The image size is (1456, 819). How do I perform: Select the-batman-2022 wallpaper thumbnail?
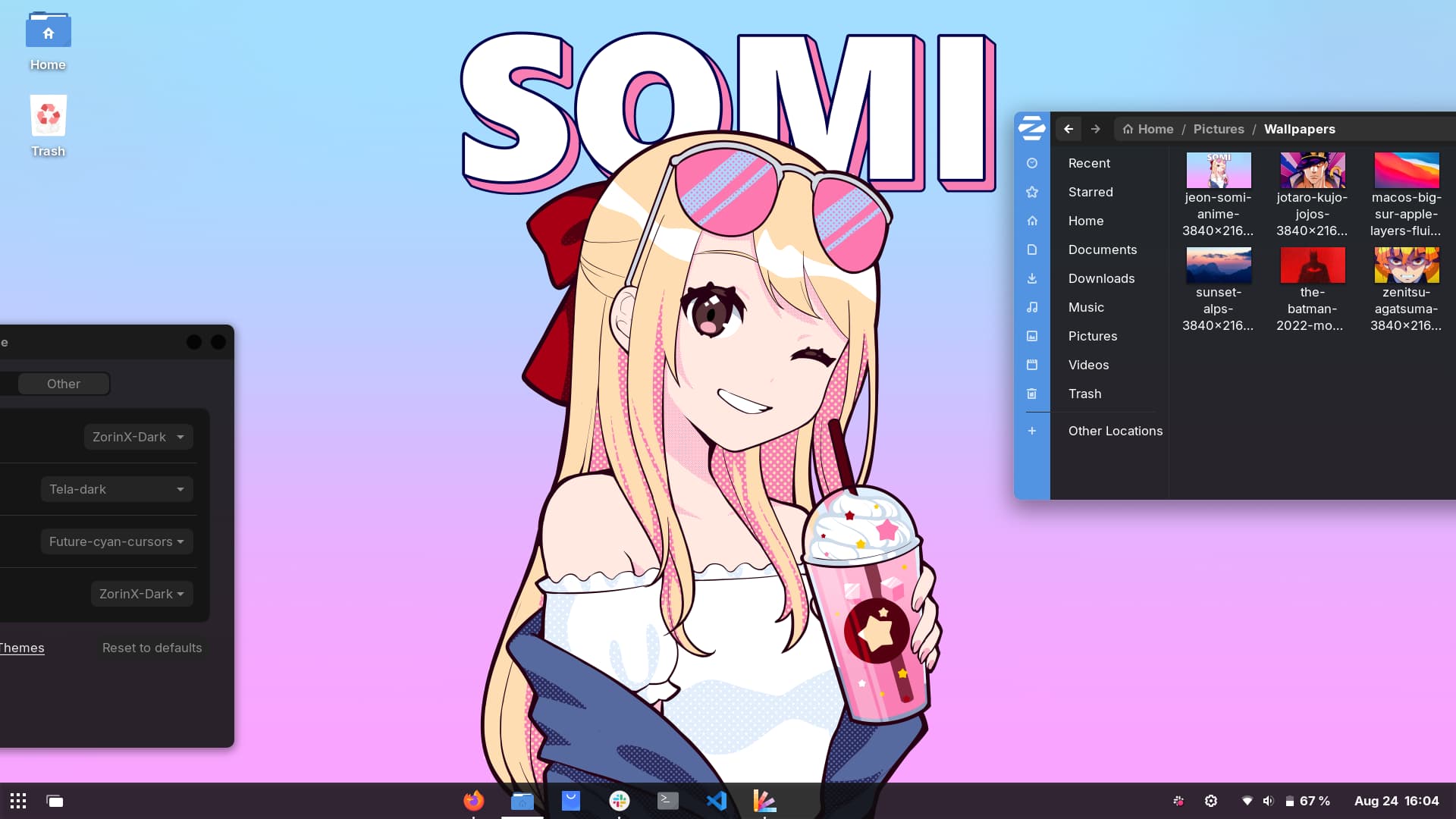pos(1313,265)
